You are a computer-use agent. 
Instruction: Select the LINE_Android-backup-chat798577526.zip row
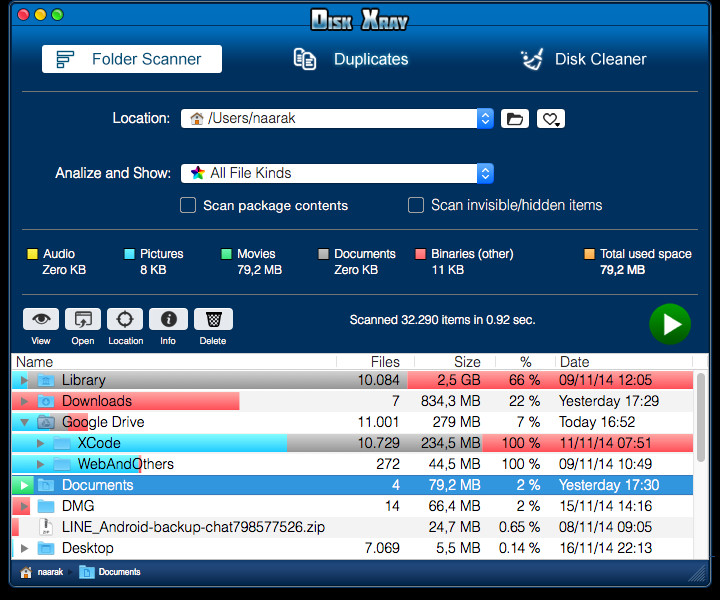(352, 527)
